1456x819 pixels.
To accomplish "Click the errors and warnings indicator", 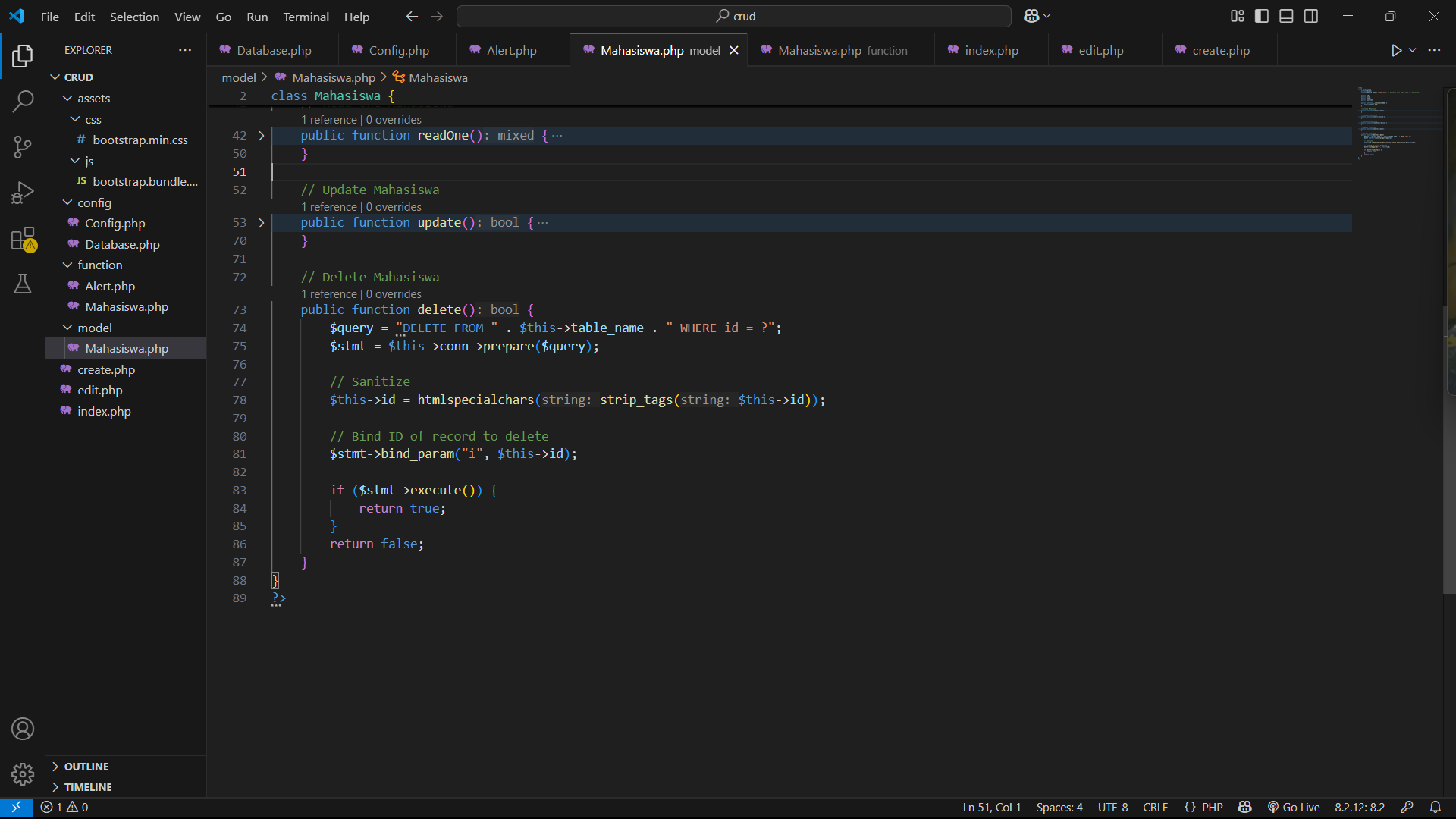I will point(64,807).
